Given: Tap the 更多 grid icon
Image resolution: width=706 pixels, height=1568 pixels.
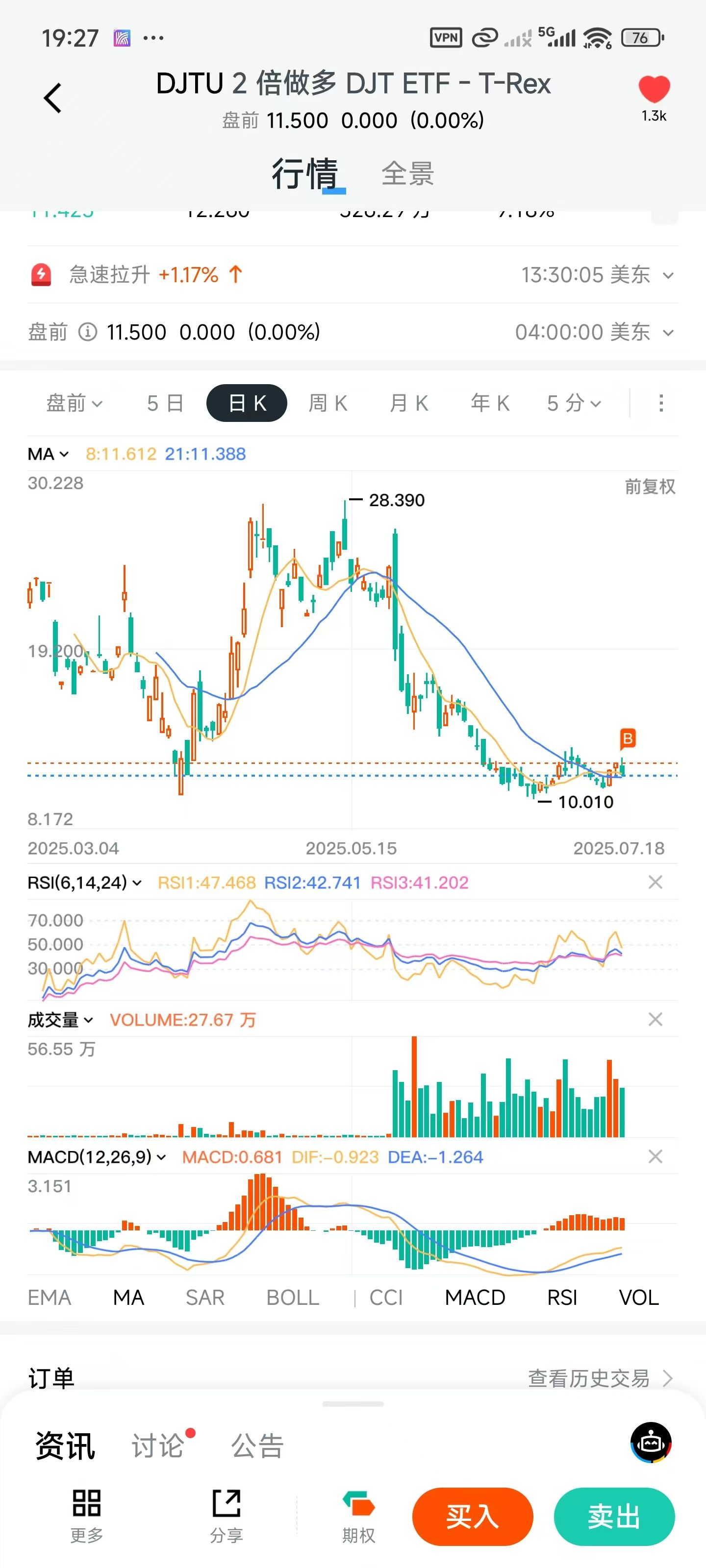Looking at the screenshot, I should coord(86,1503).
